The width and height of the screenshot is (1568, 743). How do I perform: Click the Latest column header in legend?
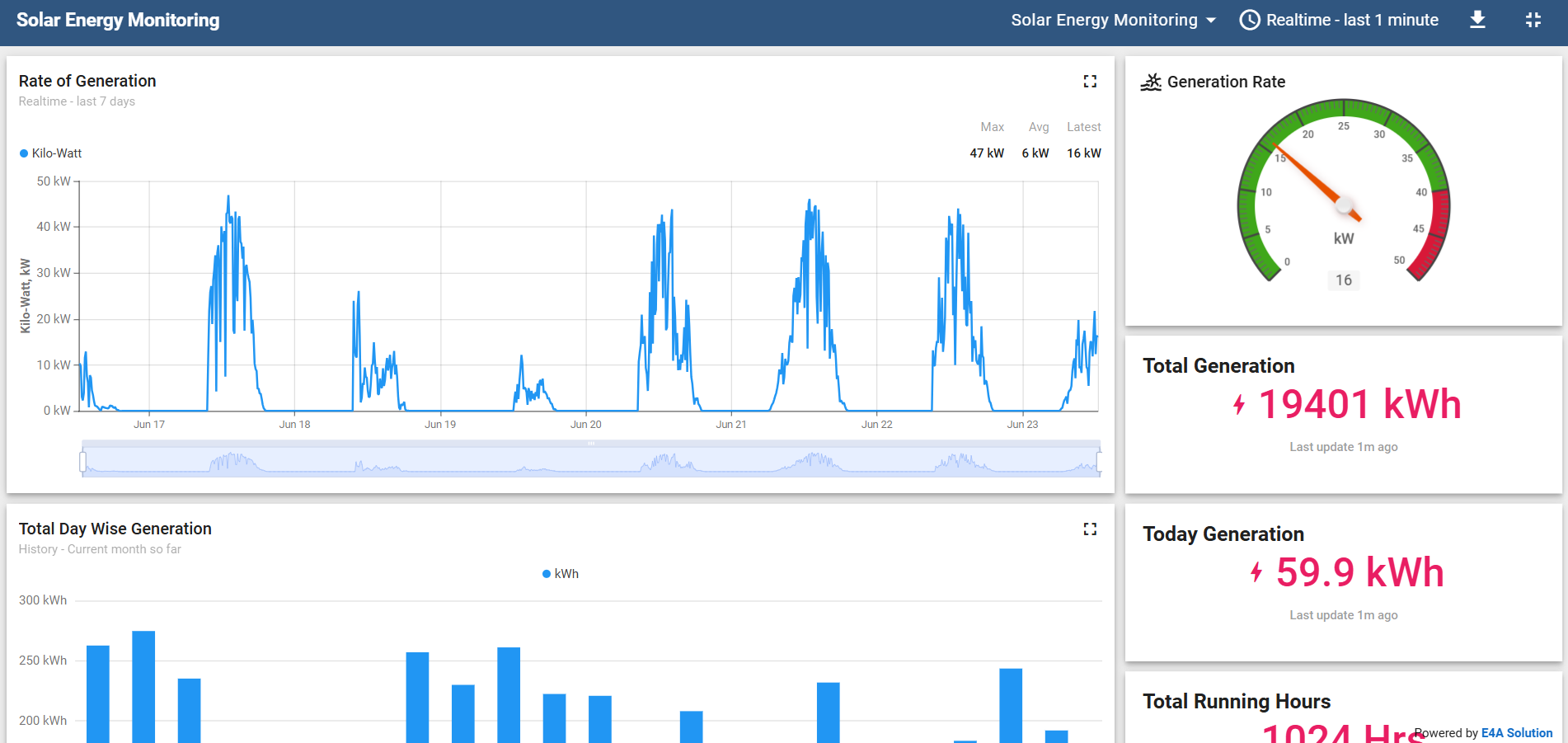pyautogui.click(x=1083, y=127)
